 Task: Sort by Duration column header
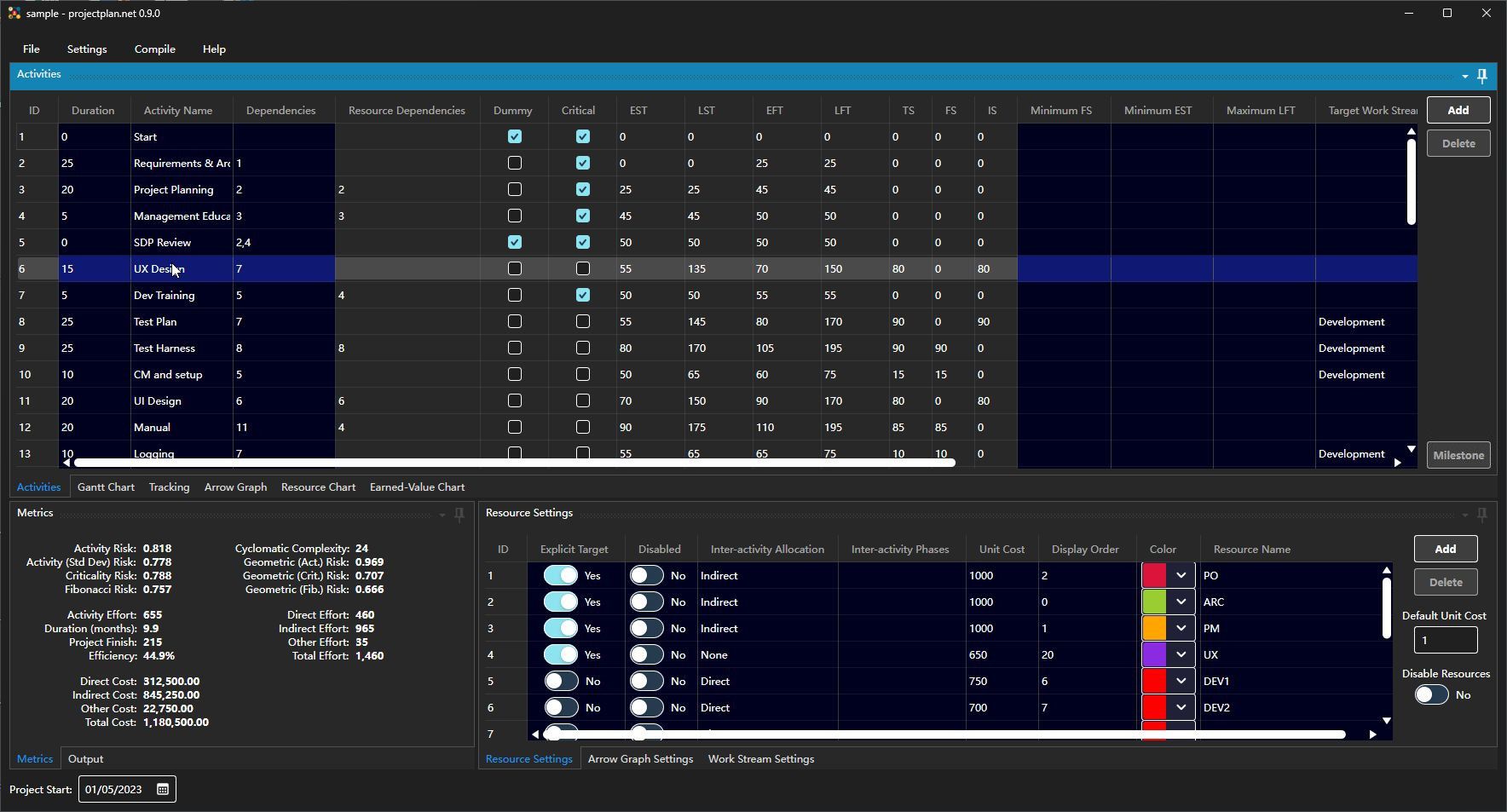click(93, 111)
